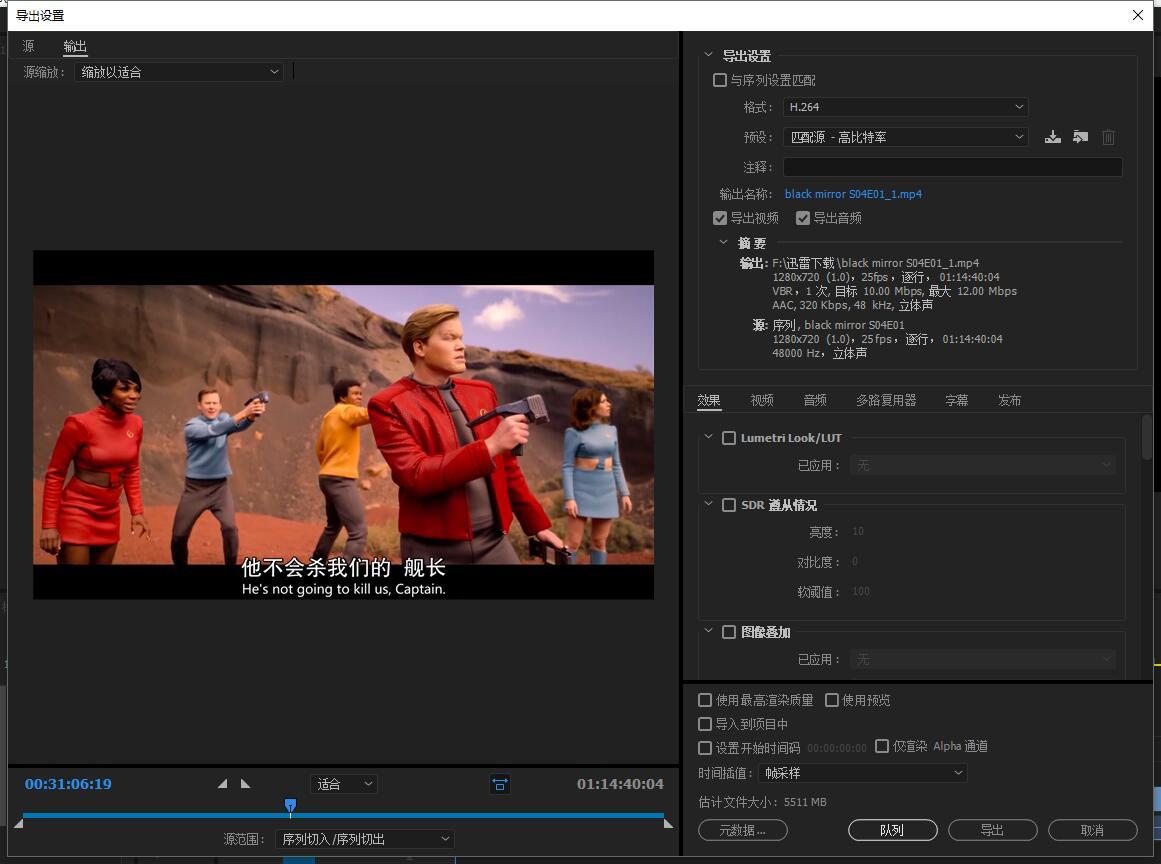Click the save preset icon next to preset dropdown
1161x864 pixels.
click(x=1052, y=137)
